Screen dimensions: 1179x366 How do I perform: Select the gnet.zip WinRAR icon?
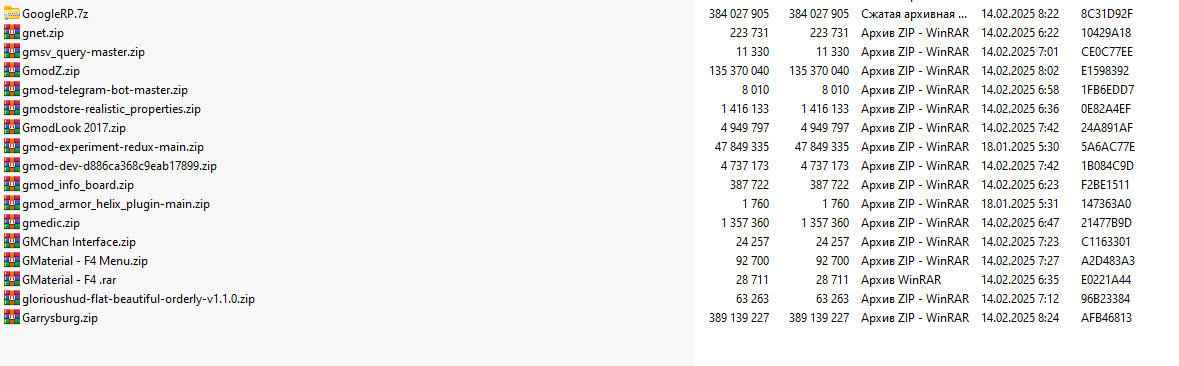tap(11, 32)
